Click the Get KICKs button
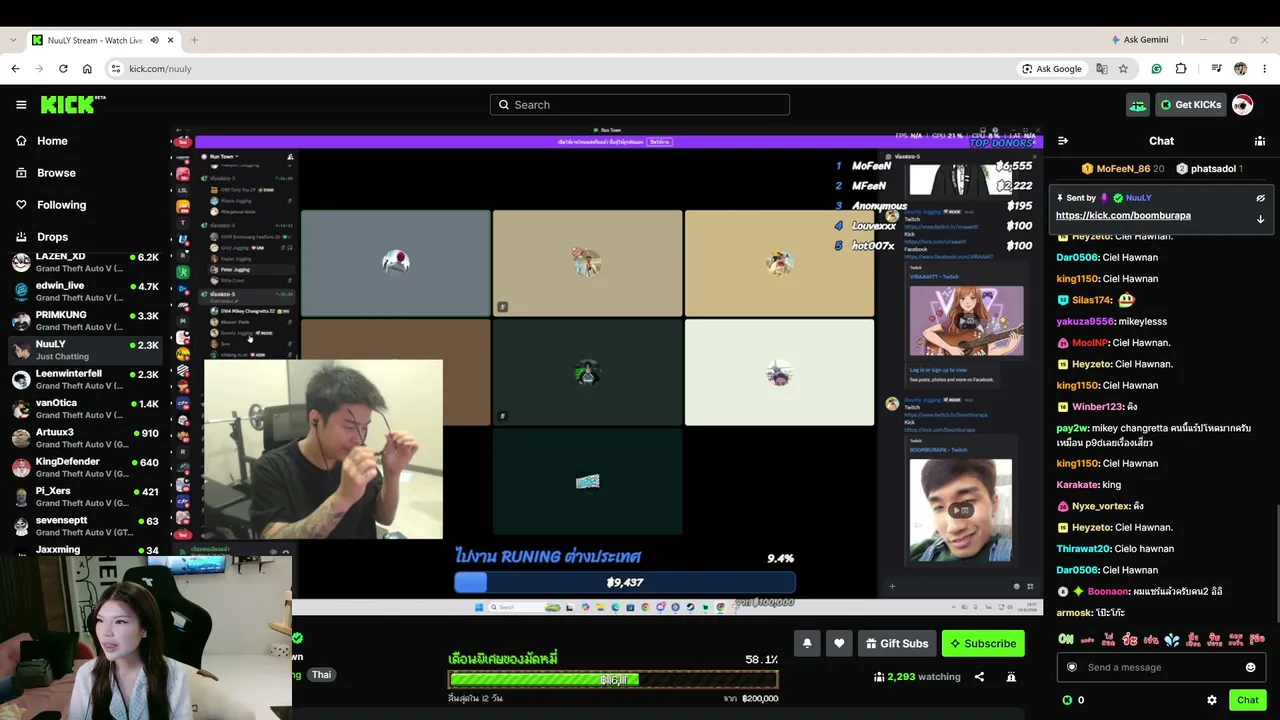1280x720 pixels. click(1191, 105)
